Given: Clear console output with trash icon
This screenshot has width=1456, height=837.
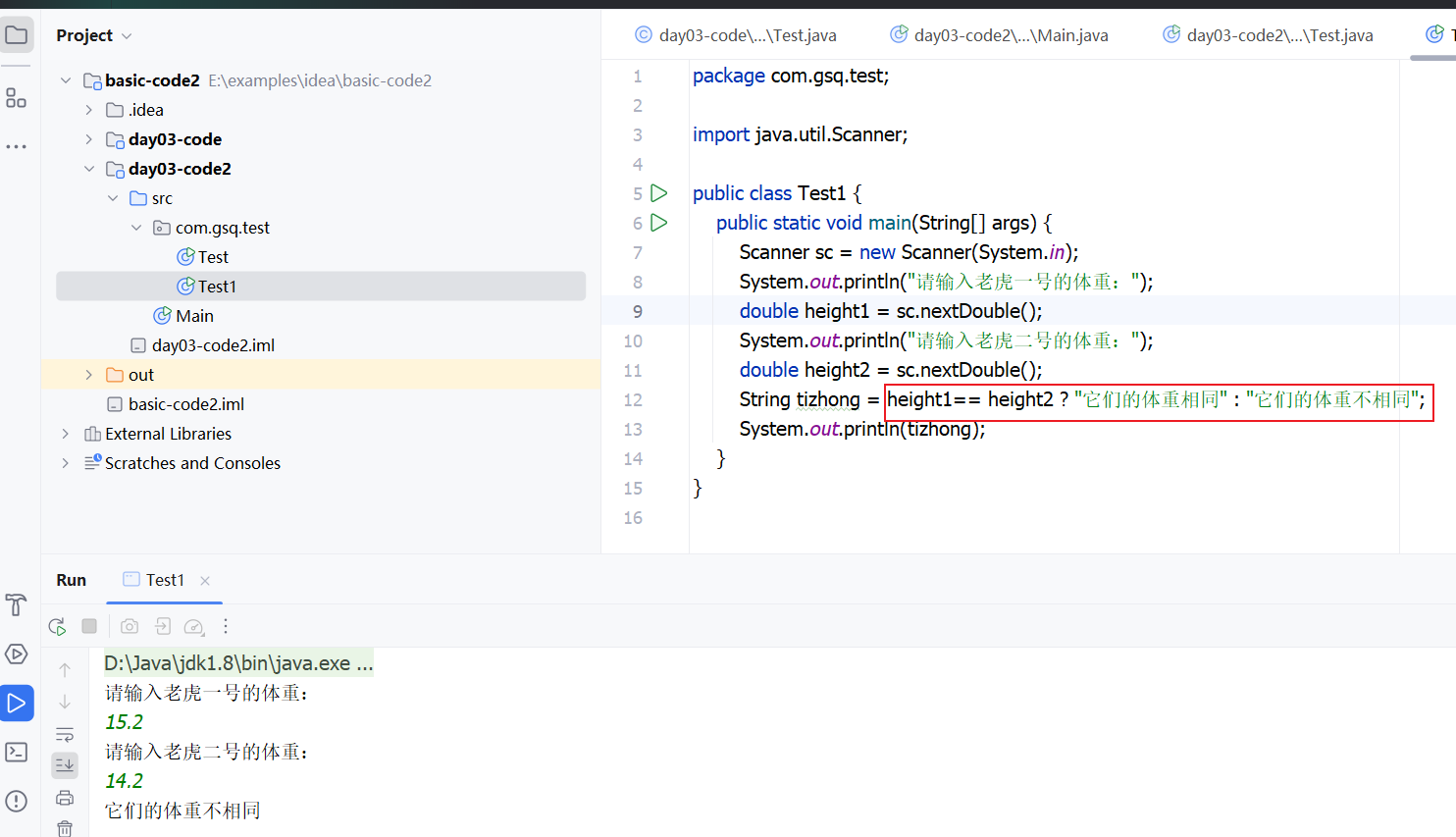Looking at the screenshot, I should pos(65,828).
